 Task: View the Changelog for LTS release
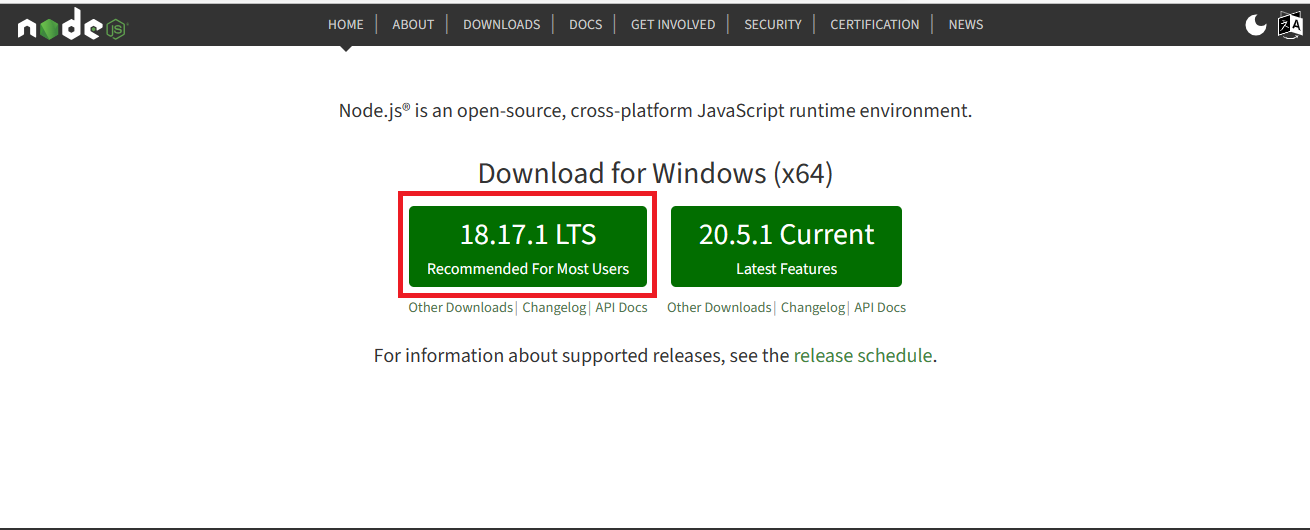coord(554,308)
